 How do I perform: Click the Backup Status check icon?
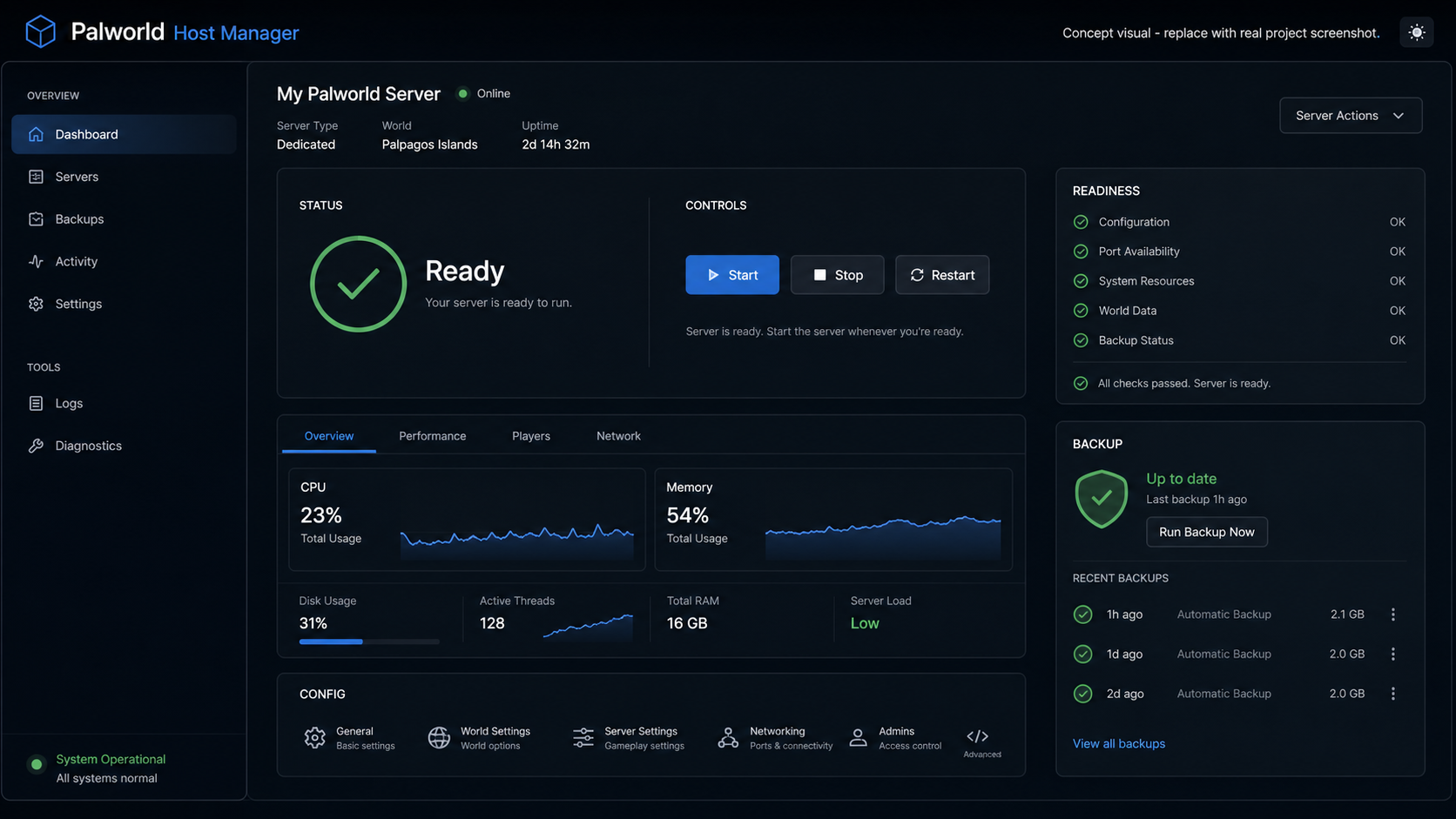coord(1081,340)
